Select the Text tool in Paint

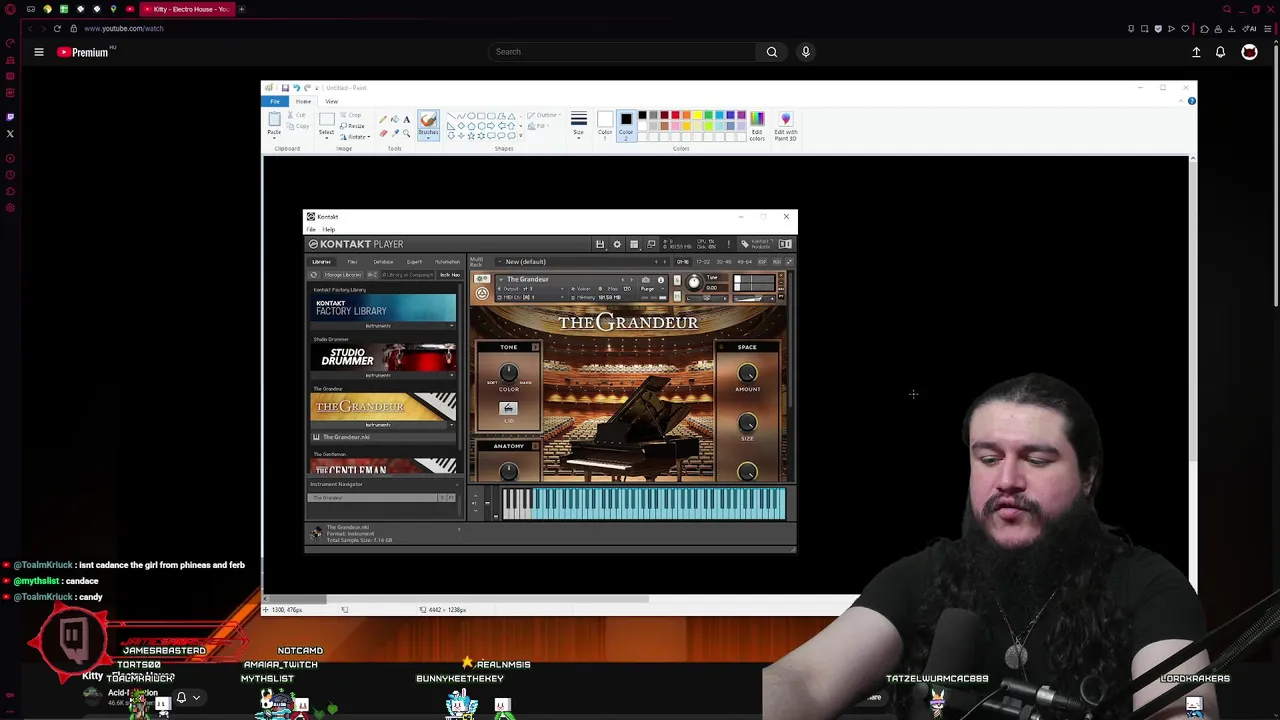[x=407, y=119]
